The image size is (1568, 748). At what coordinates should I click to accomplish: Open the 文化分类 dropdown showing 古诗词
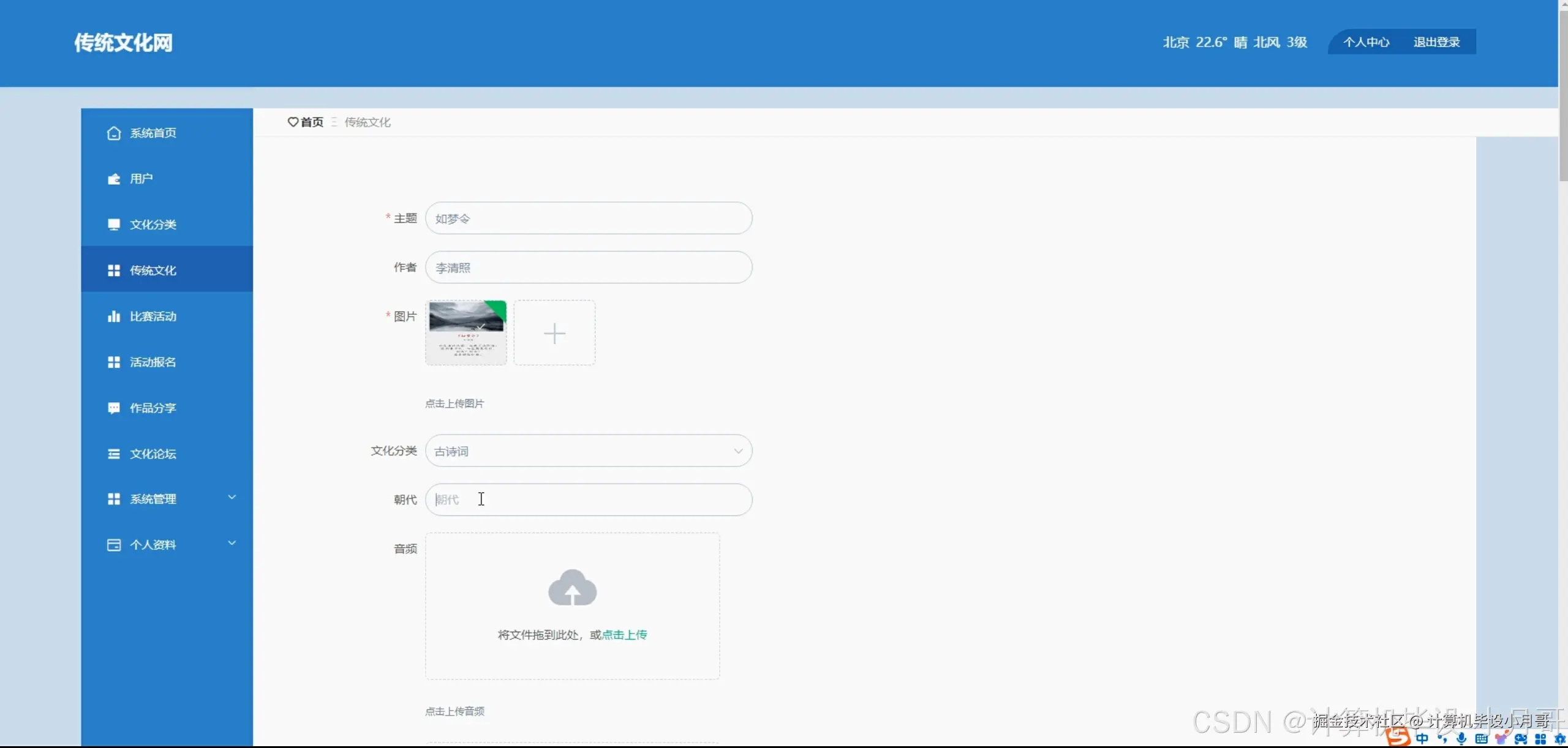589,451
